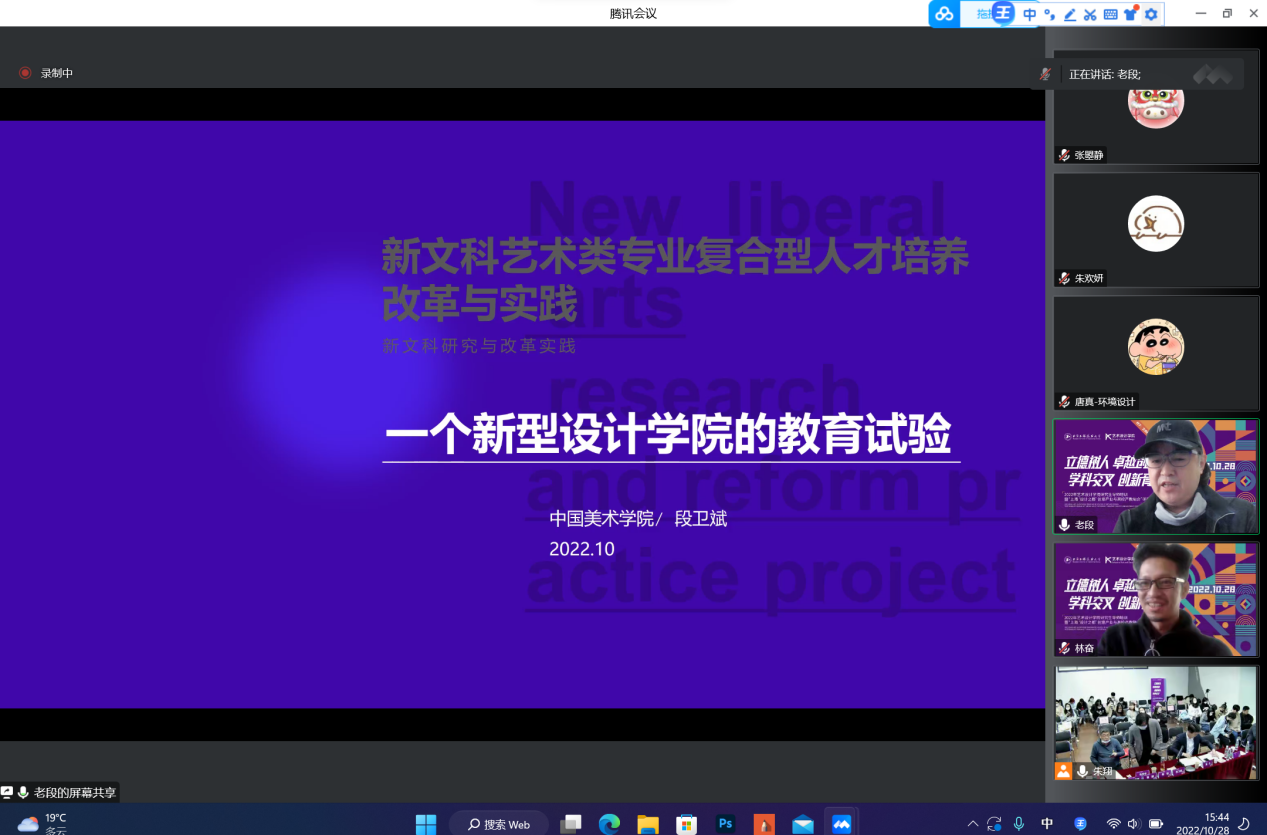Toggle punctuation mode in IME toolbar
1267x835 pixels.
1049,14
